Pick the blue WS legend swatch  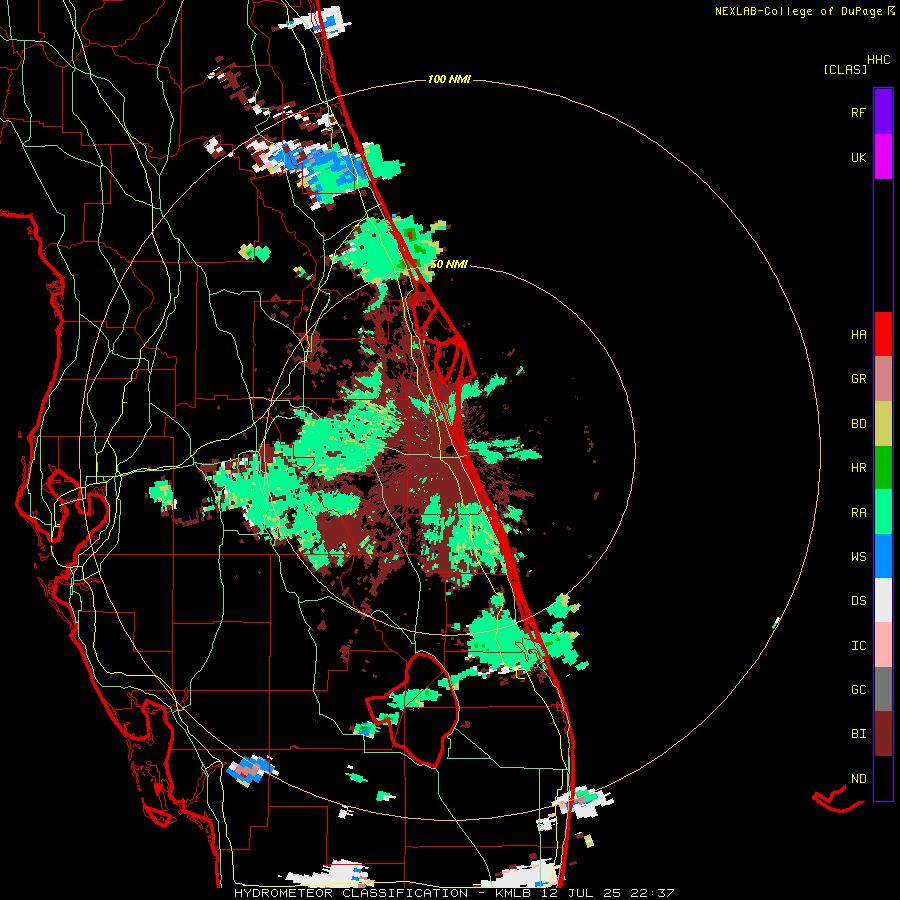[x=883, y=556]
